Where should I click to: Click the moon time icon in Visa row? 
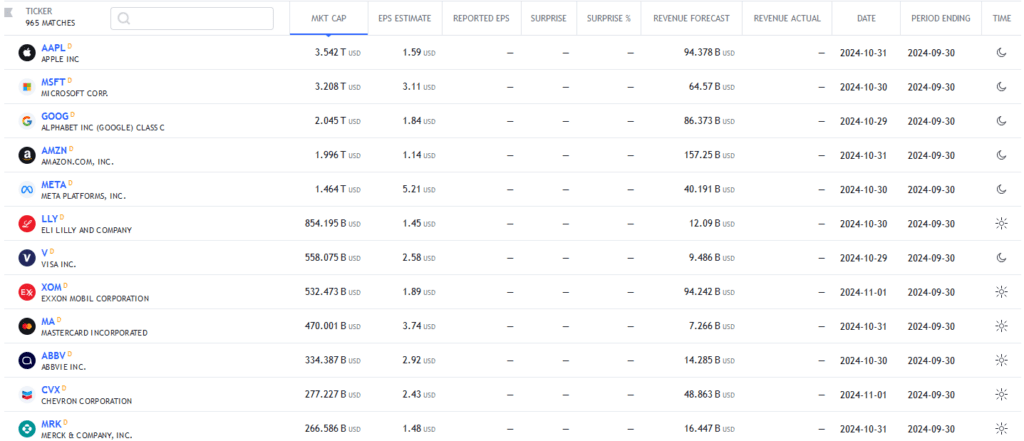tap(1001, 258)
